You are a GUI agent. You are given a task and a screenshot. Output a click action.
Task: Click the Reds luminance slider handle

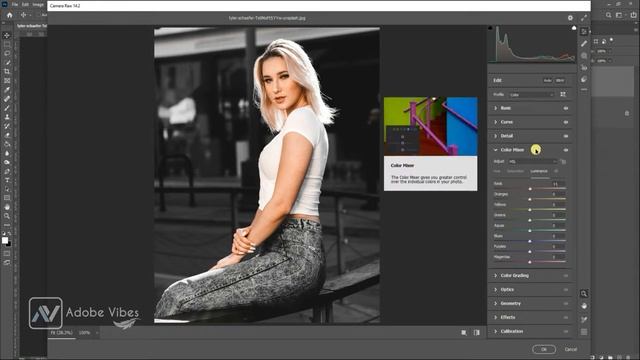(530, 189)
